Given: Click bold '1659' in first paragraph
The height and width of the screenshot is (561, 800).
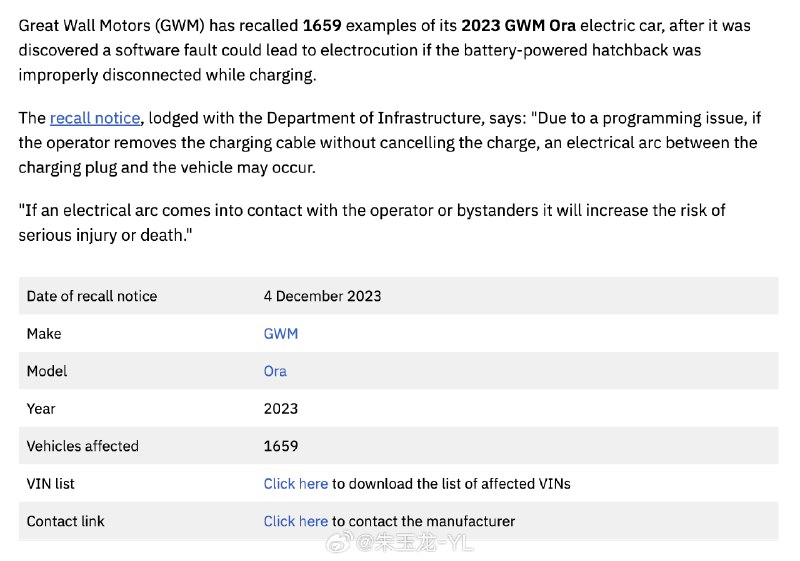Looking at the screenshot, I should pos(322,26).
